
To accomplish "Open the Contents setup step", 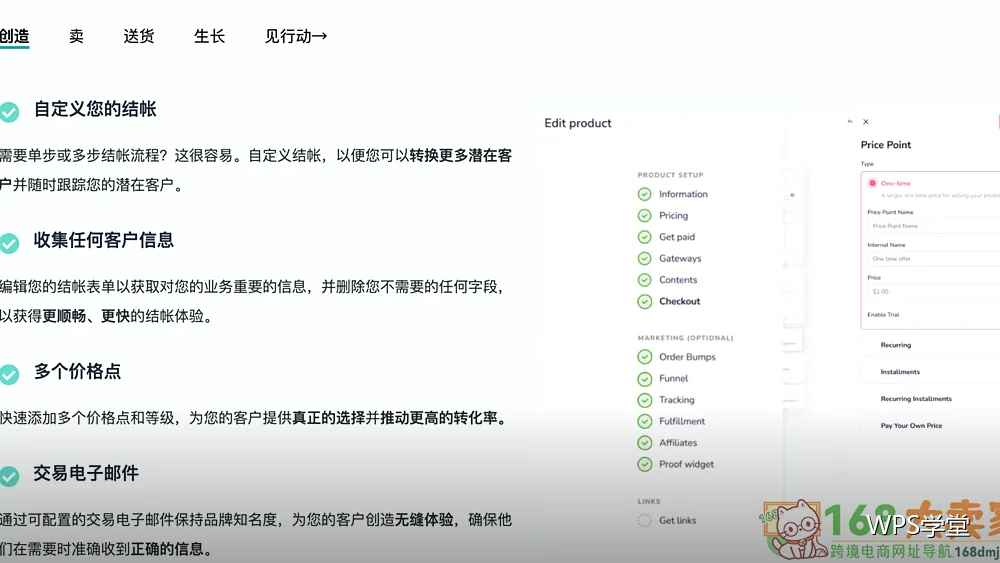I will click(x=678, y=280).
